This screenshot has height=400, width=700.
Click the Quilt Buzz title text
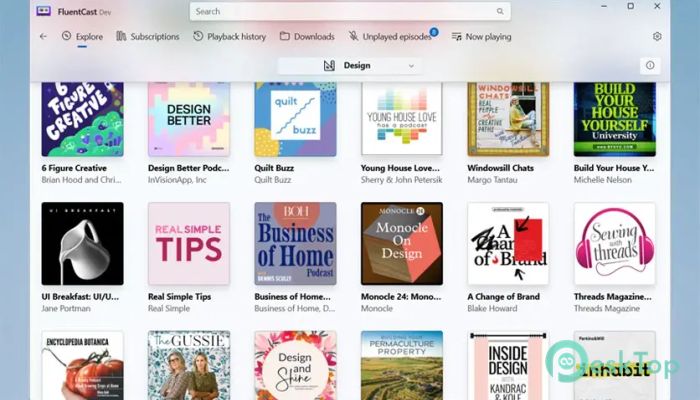click(274, 168)
